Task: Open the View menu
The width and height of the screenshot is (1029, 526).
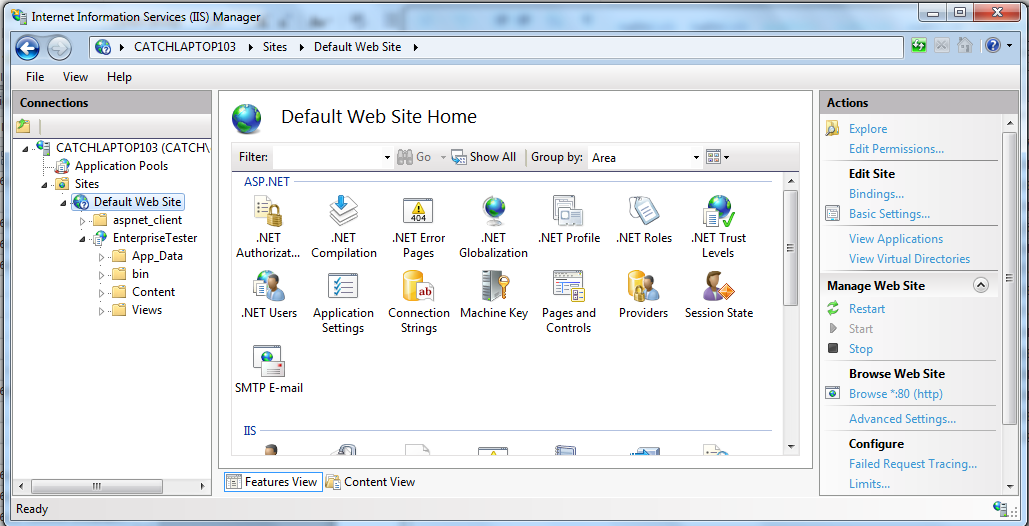Action: click(x=75, y=77)
